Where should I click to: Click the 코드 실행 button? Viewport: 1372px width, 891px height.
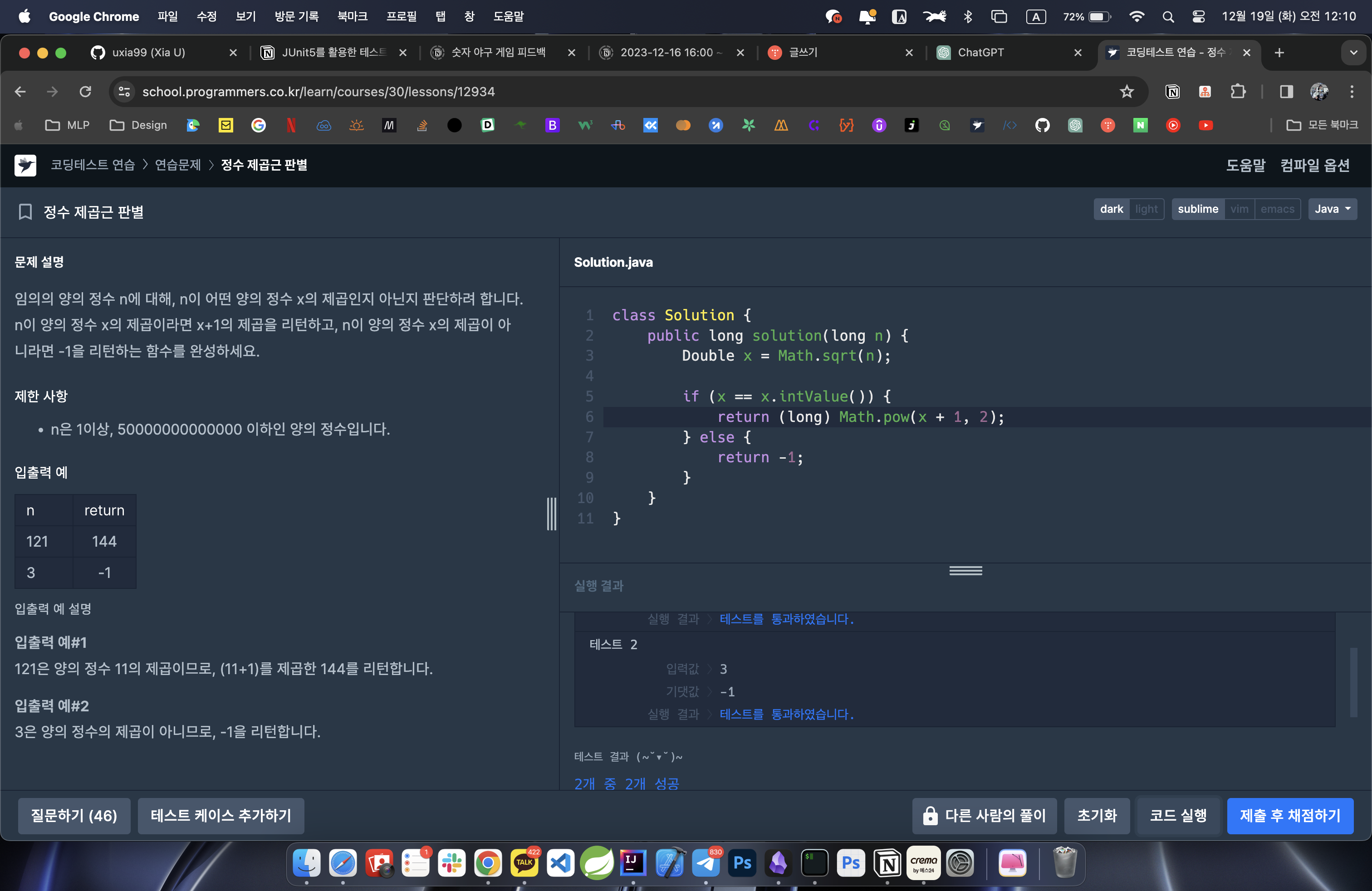tap(1178, 816)
